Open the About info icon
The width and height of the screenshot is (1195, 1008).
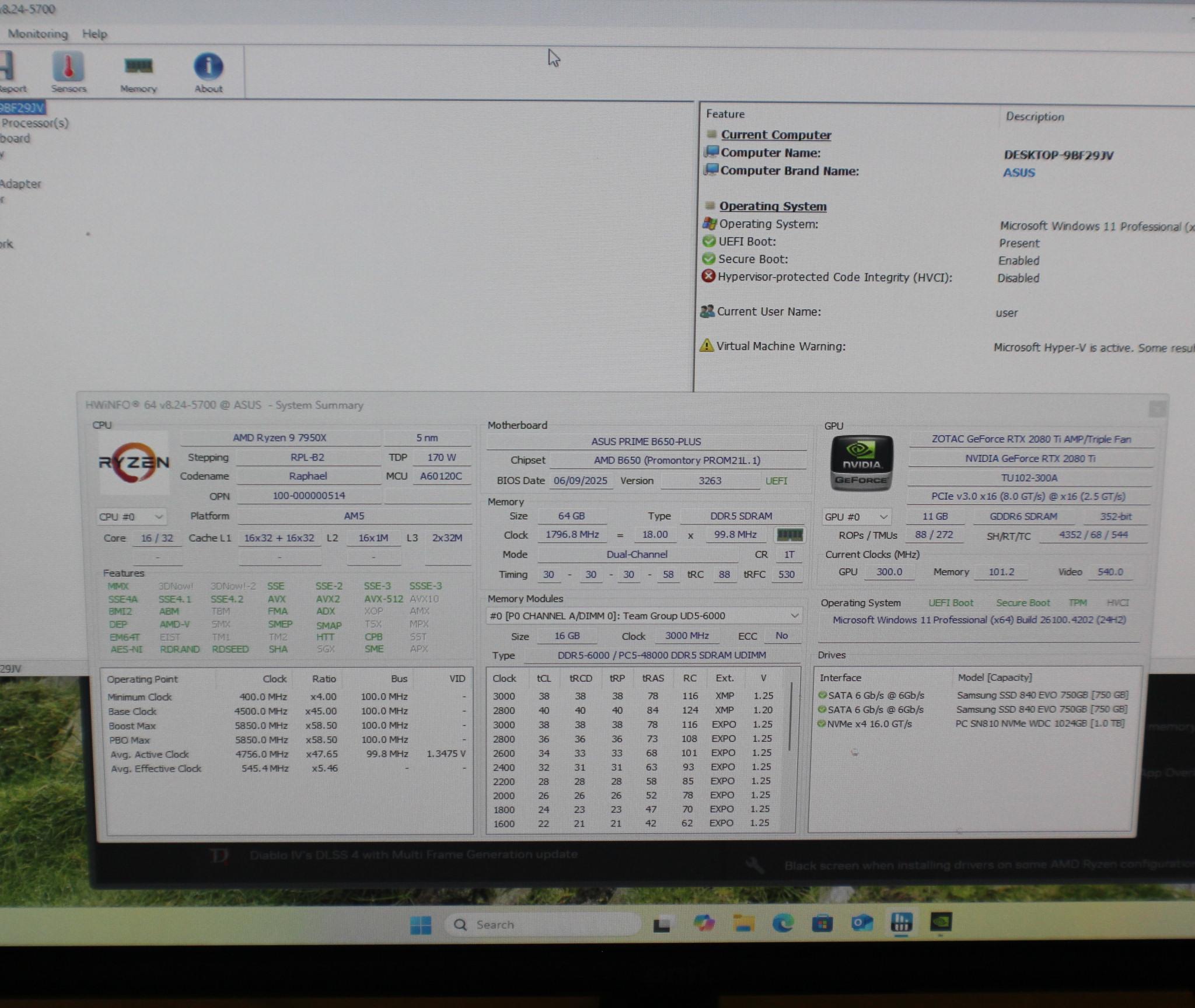click(208, 72)
